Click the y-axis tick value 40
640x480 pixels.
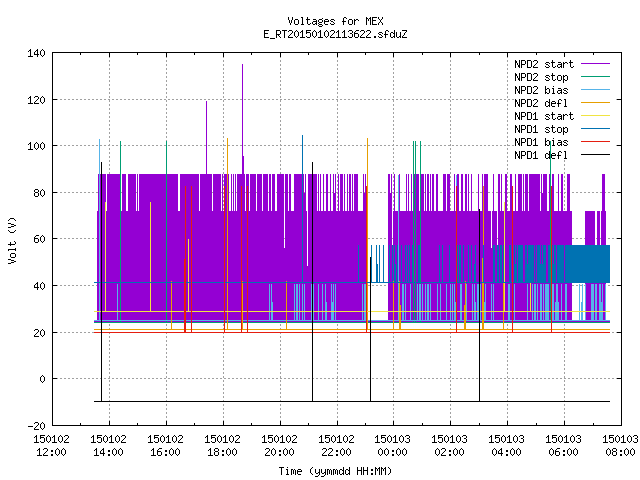pyautogui.click(x=39, y=286)
